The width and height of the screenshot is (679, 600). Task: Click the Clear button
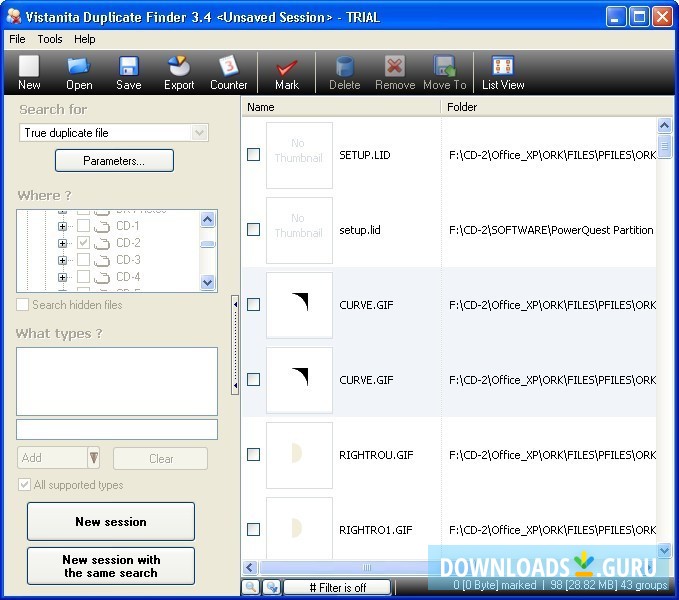tap(160, 458)
